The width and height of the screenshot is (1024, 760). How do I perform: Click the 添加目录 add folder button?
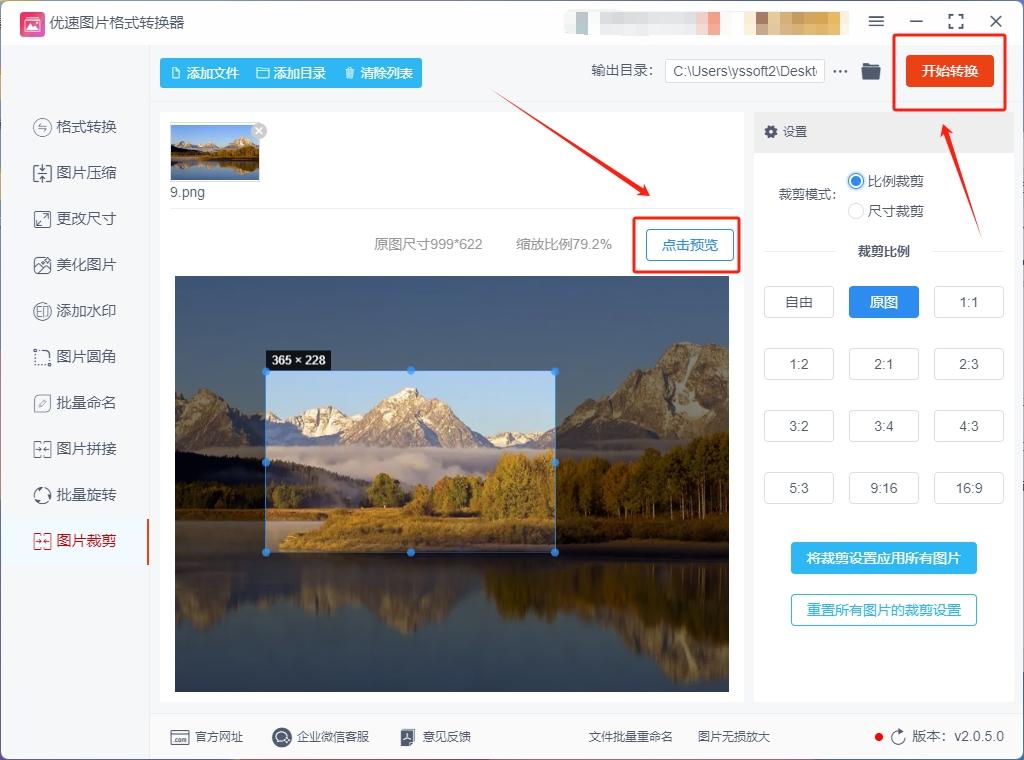291,73
